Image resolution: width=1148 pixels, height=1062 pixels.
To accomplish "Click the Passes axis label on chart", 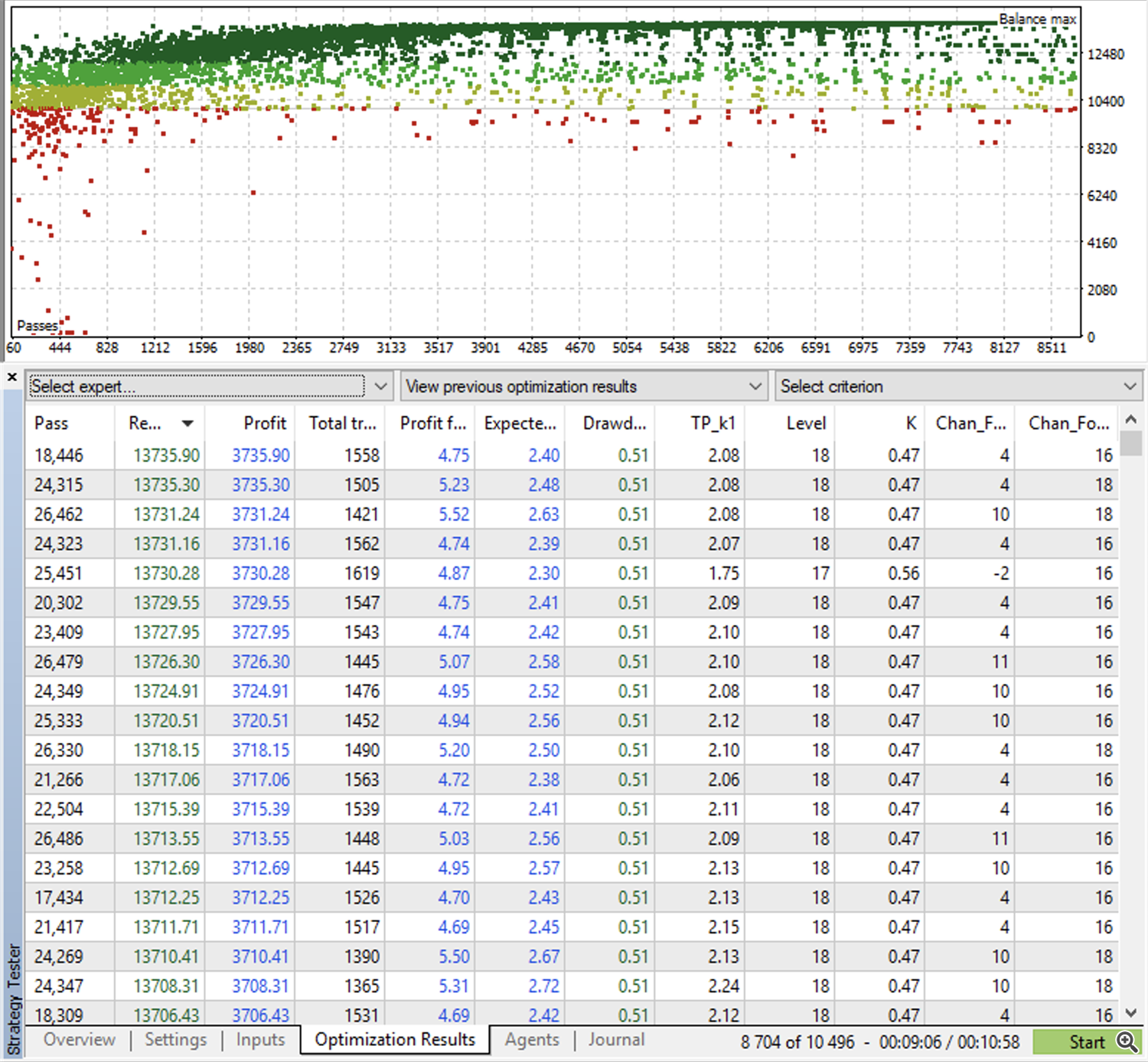I will [38, 326].
